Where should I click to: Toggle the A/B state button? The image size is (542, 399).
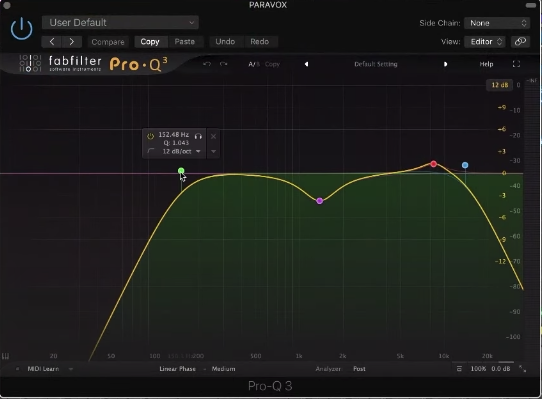pyautogui.click(x=254, y=64)
